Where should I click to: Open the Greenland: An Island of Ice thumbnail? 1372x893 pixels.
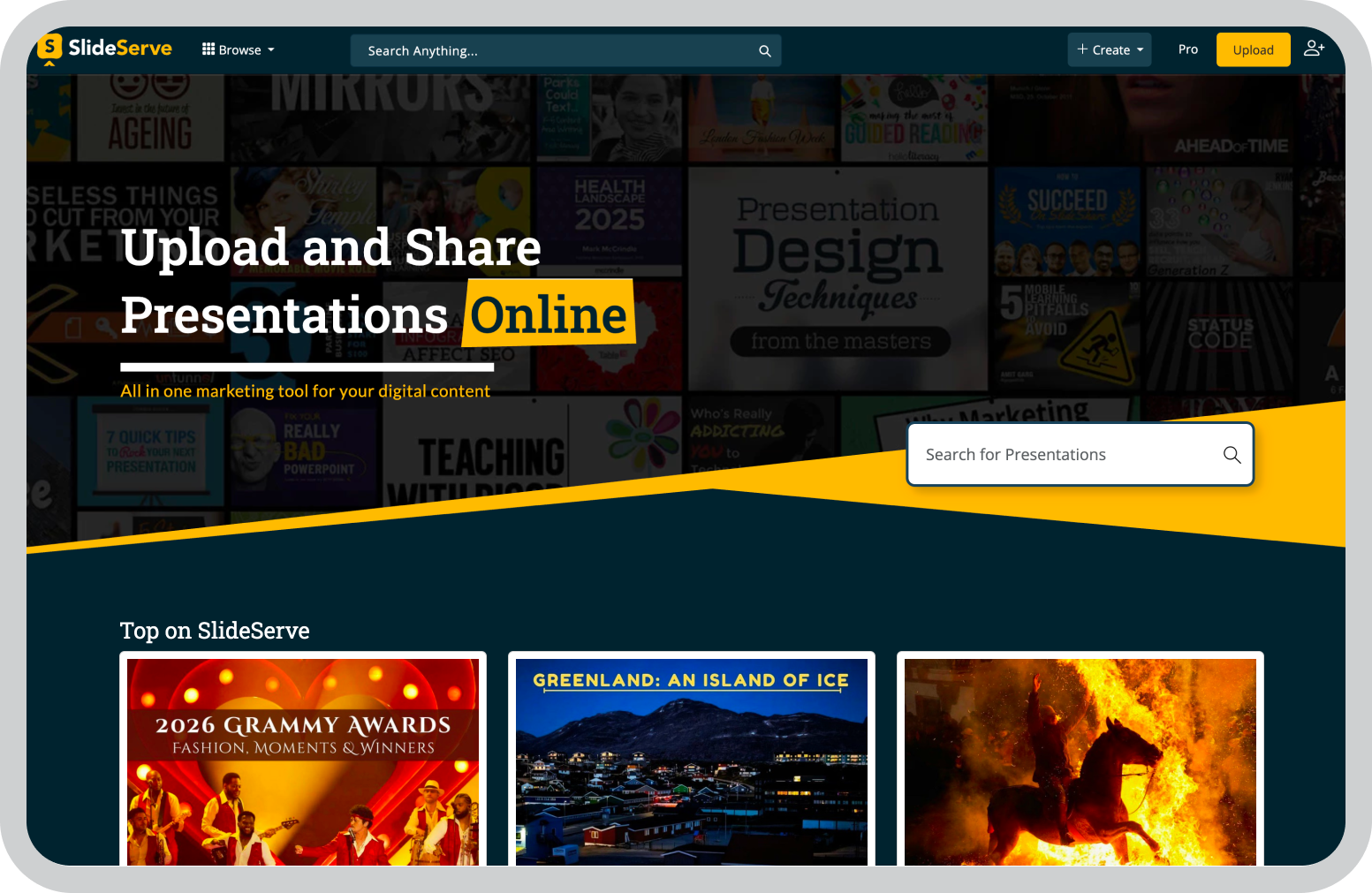tap(692, 762)
